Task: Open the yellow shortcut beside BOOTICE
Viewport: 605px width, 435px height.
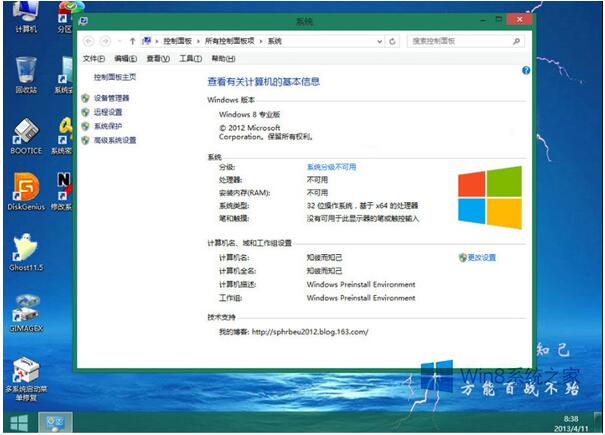Action: 63,136
